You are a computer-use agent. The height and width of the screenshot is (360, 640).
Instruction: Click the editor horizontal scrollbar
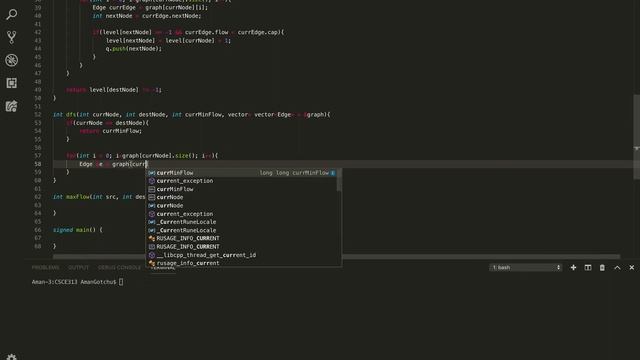pyautogui.click(x=336, y=257)
